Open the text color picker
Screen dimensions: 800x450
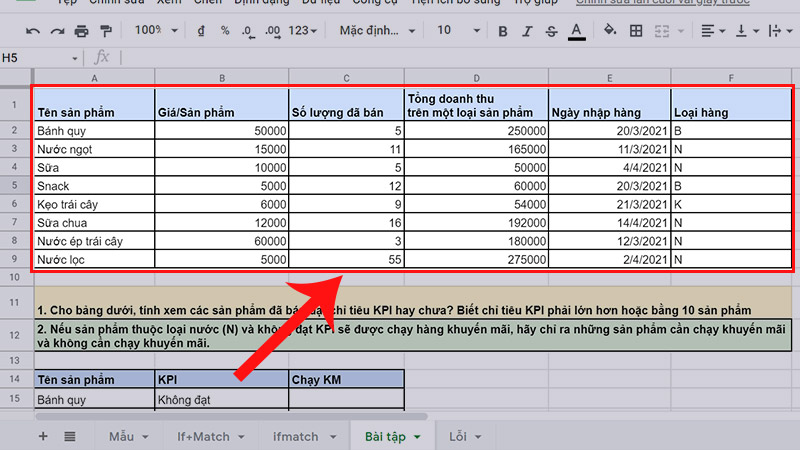[576, 32]
